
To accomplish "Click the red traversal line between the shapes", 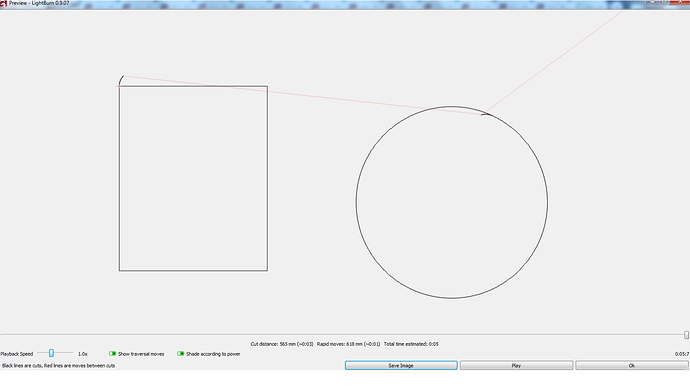I will tap(299, 95).
